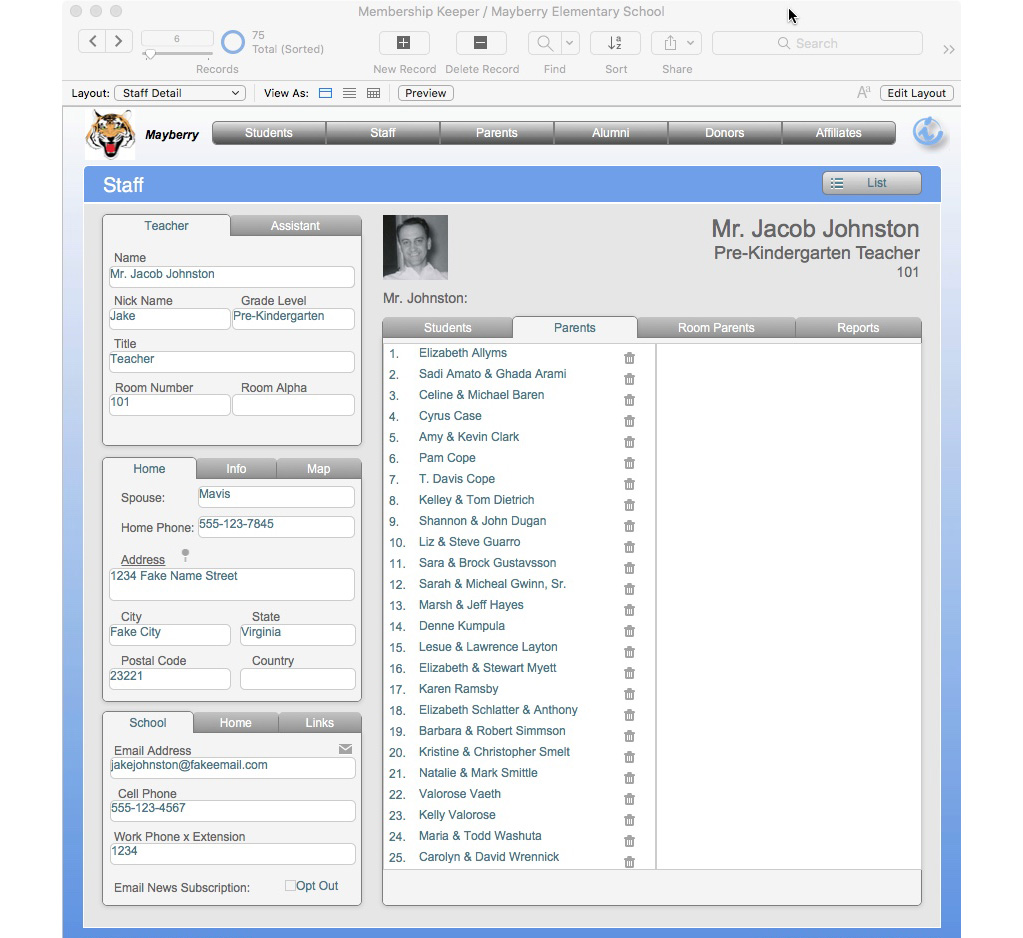
Task: Click the Home Phone field
Action: click(x=276, y=527)
